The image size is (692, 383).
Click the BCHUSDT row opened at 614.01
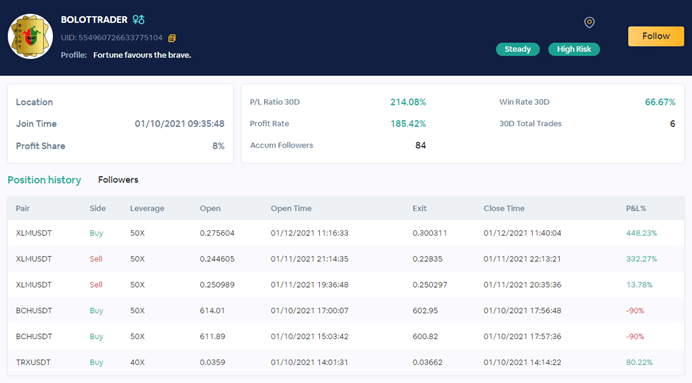coord(346,311)
